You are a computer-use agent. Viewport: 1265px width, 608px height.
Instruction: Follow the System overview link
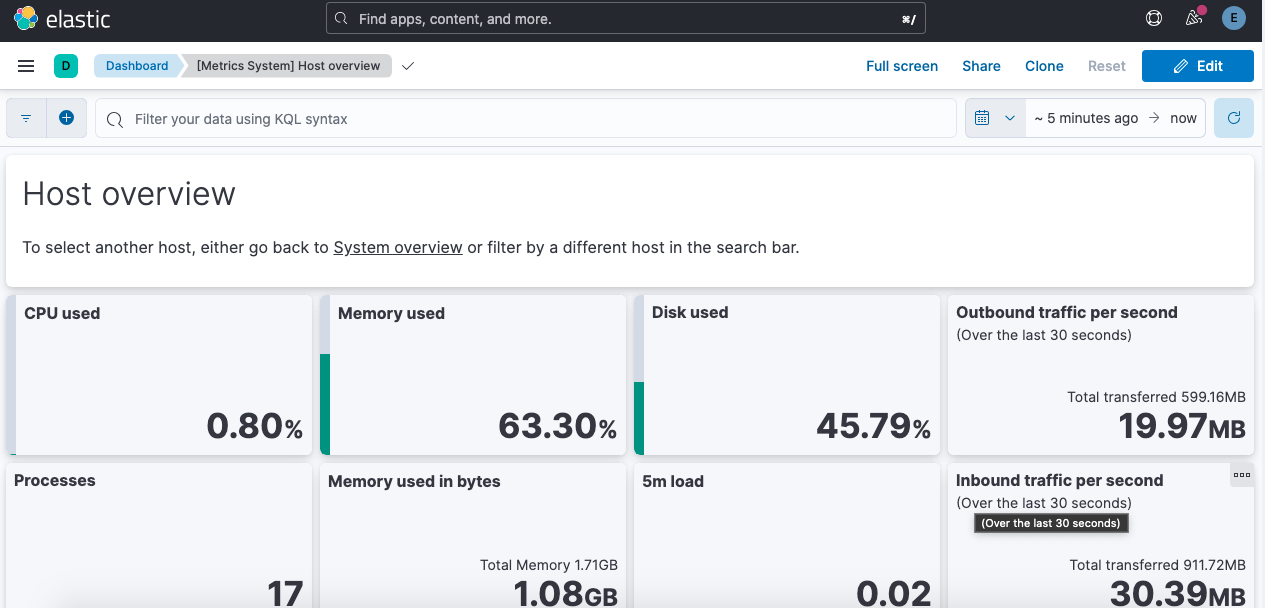(x=397, y=247)
